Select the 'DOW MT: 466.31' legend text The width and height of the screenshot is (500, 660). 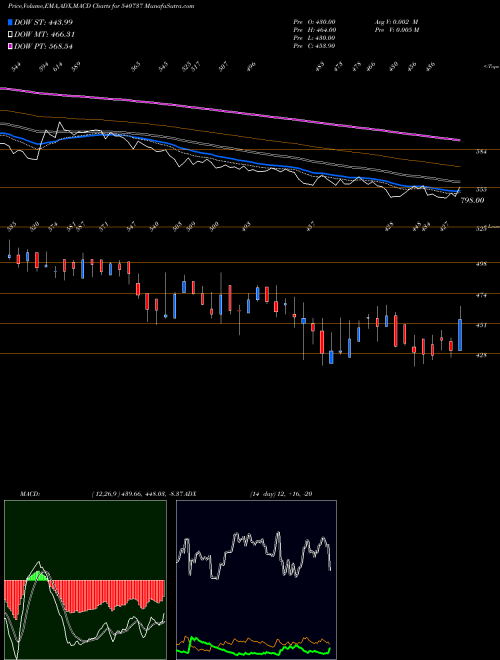(x=45, y=35)
